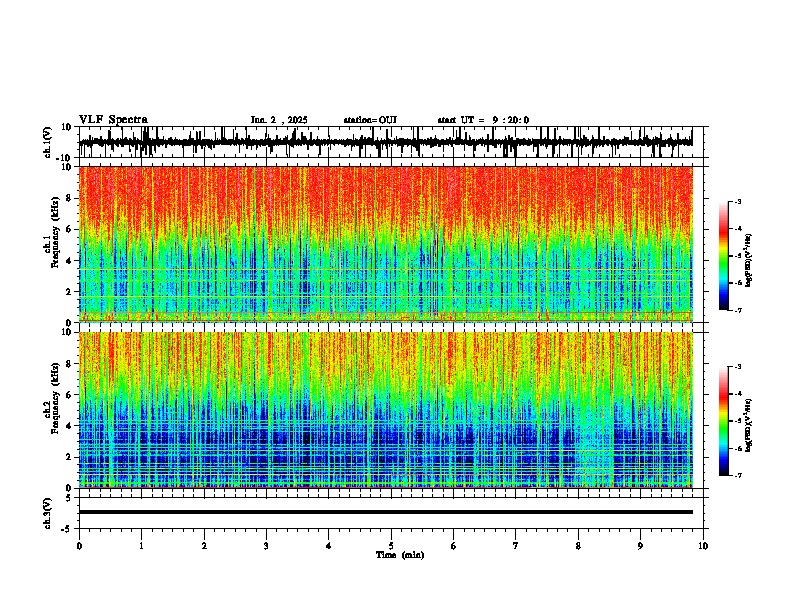This screenshot has width=792, height=612.
Task: Click the ch.2 spectrogram panel
Action: click(385, 410)
